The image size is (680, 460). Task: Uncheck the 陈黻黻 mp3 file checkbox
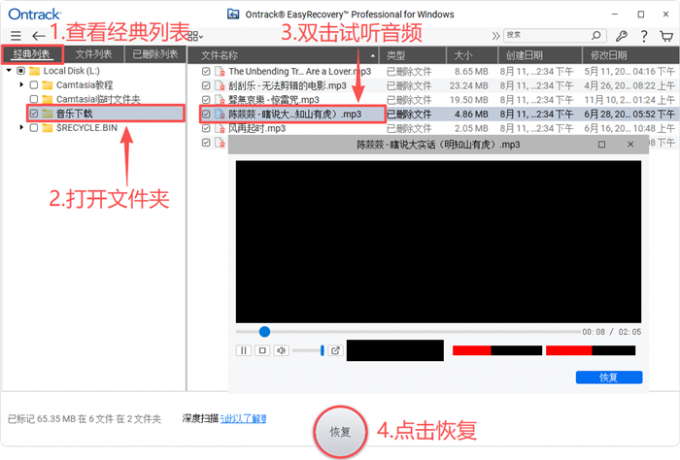point(206,114)
